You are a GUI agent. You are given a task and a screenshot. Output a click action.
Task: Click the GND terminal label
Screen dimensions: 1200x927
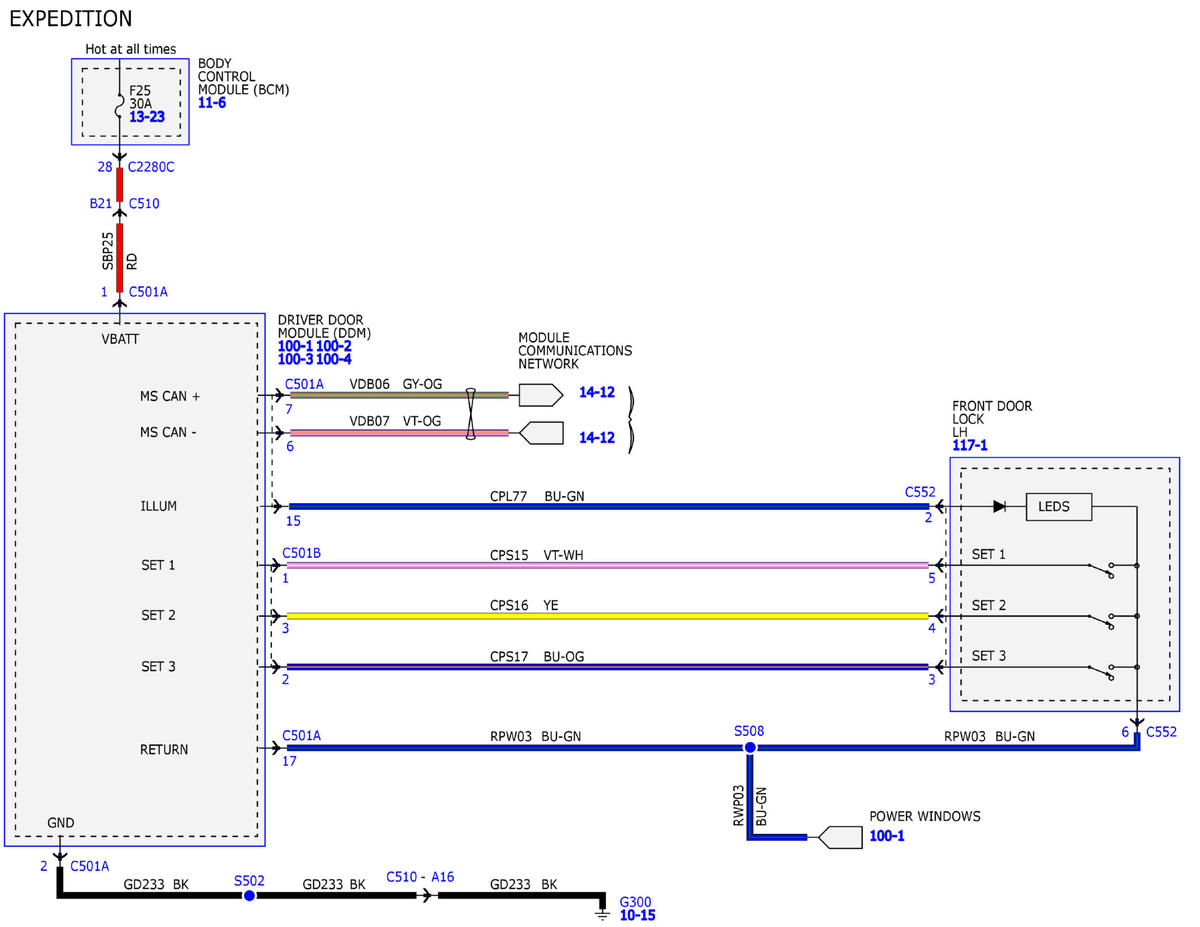[61, 823]
